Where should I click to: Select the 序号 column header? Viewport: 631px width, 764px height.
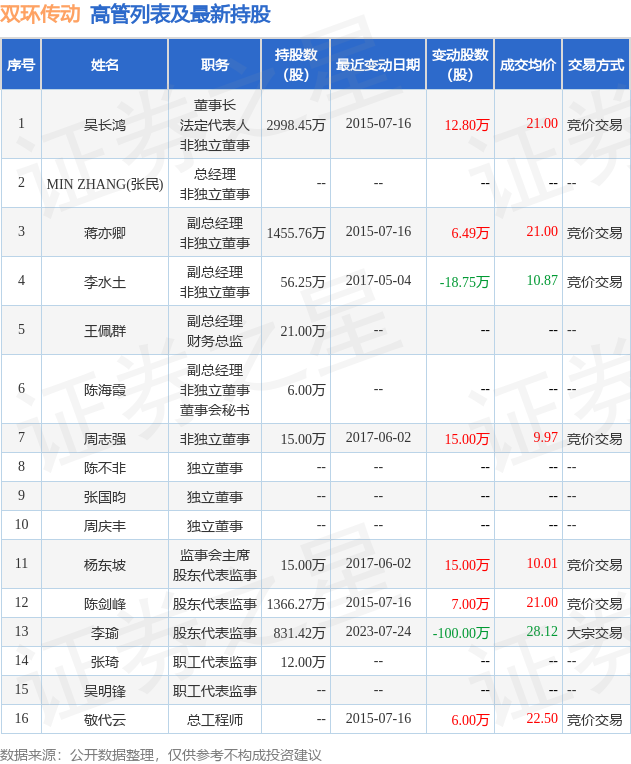pos(21,65)
